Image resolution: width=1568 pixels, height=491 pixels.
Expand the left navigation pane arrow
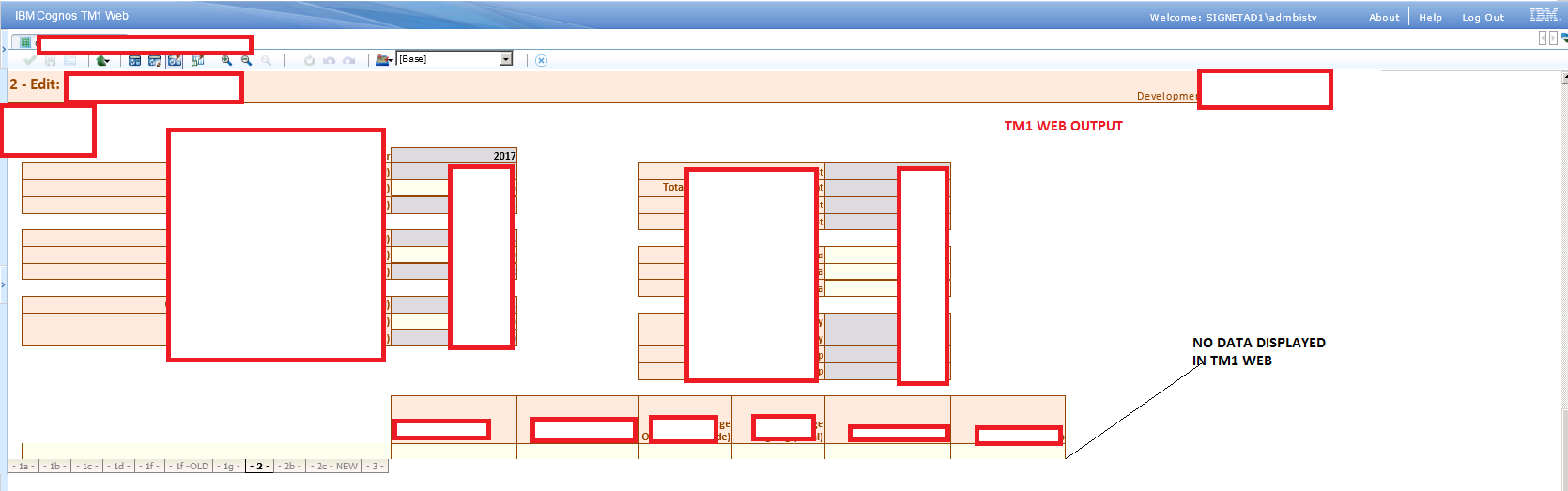coord(3,49)
